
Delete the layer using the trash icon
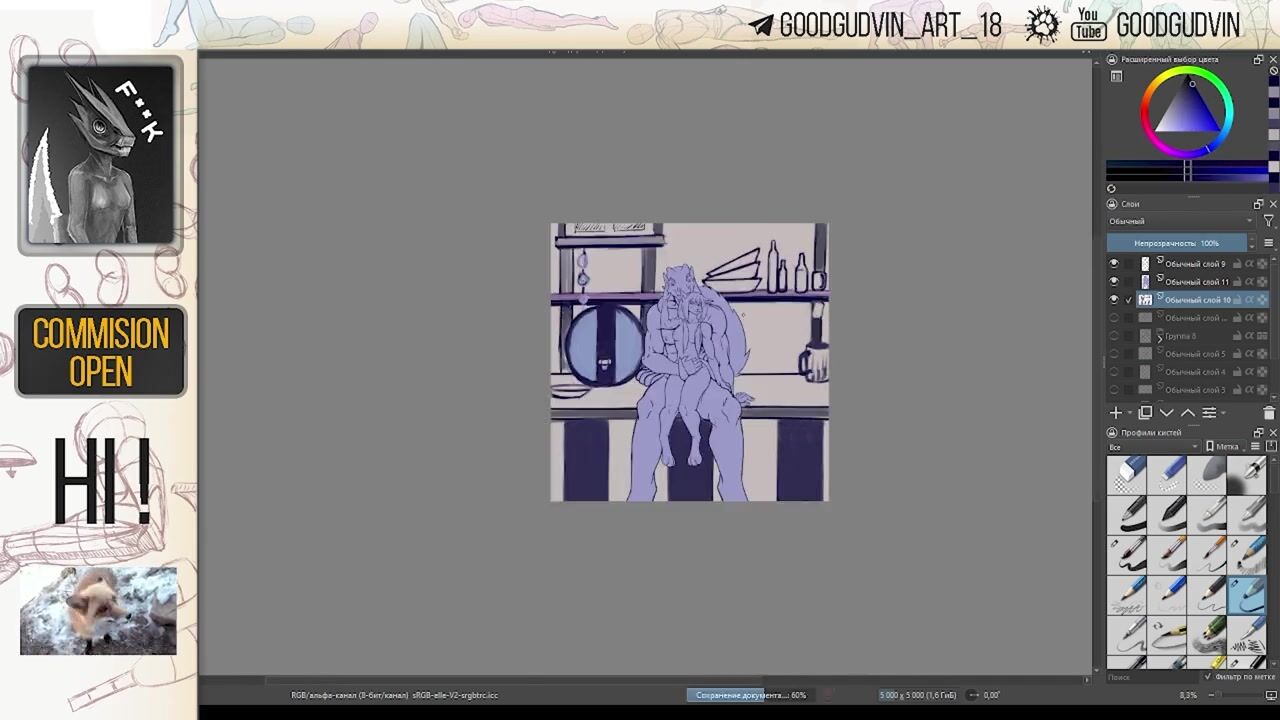click(1269, 413)
